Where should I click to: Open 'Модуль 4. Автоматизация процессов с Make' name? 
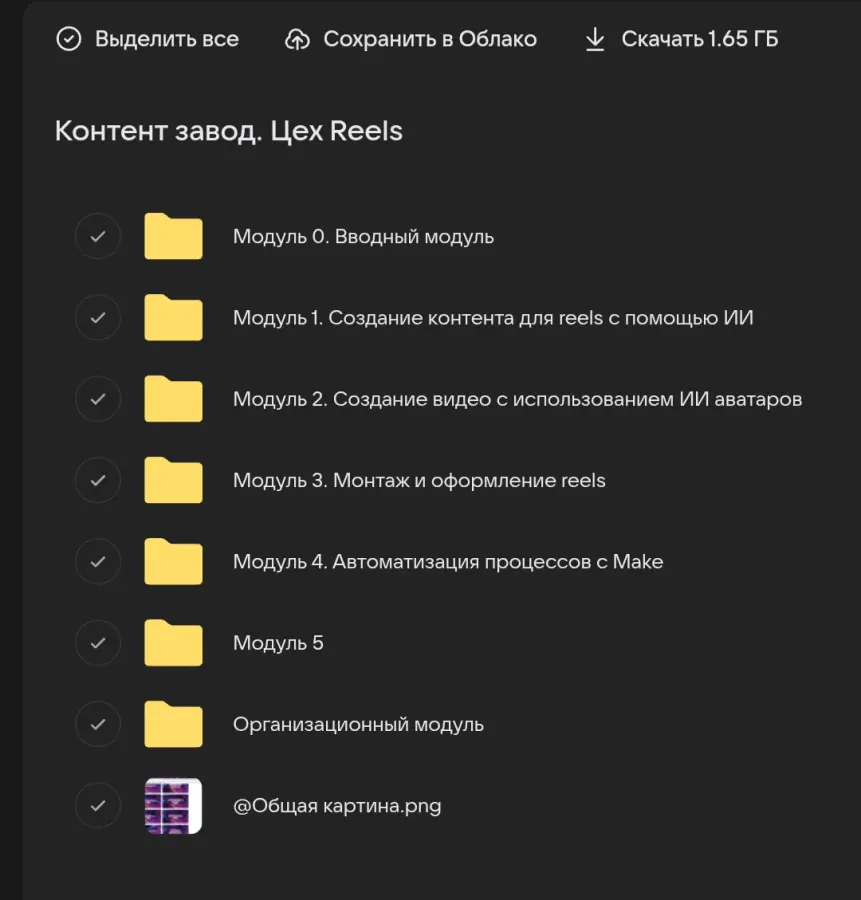point(447,561)
